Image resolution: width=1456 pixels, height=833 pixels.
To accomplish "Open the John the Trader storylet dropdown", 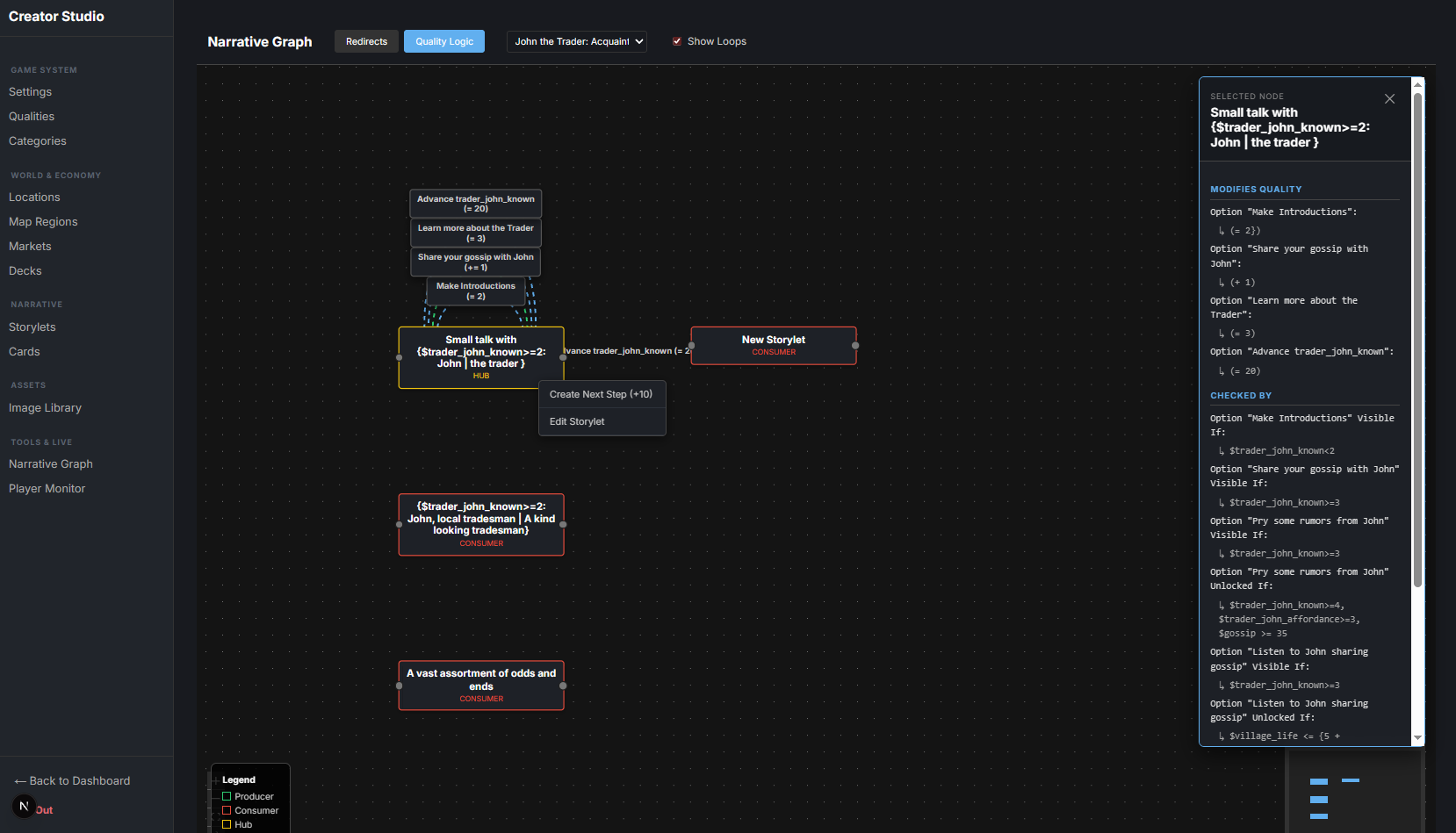I will pos(576,41).
